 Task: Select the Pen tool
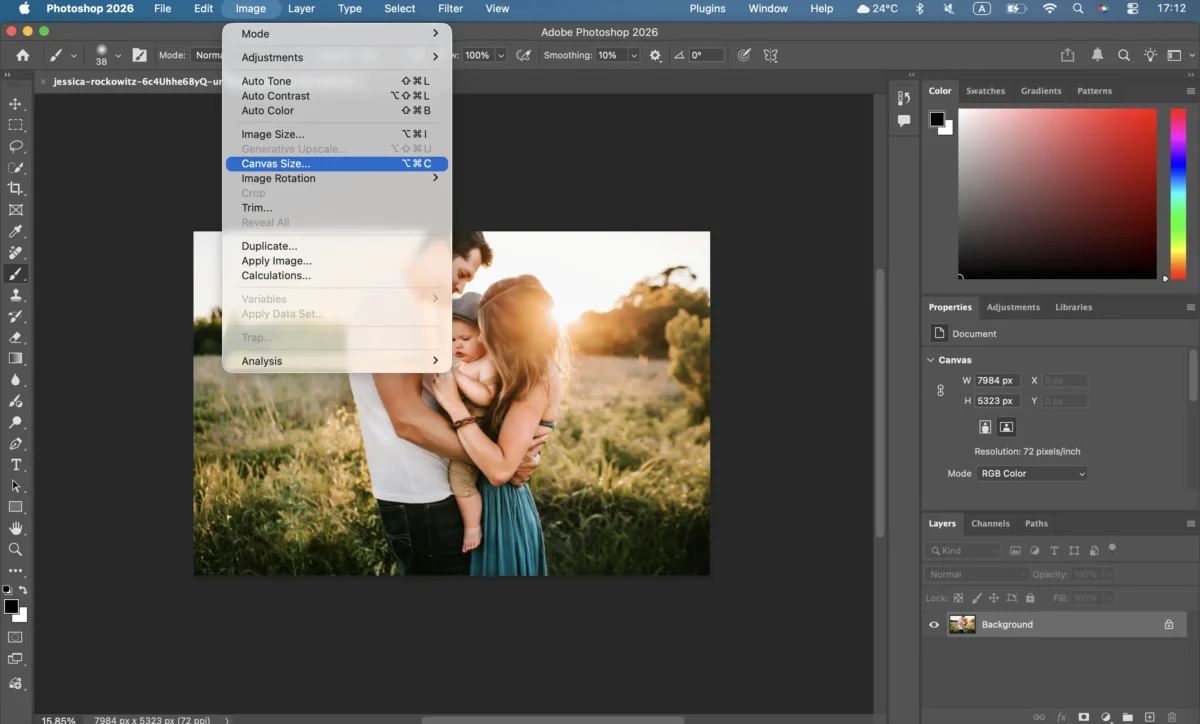(15, 443)
